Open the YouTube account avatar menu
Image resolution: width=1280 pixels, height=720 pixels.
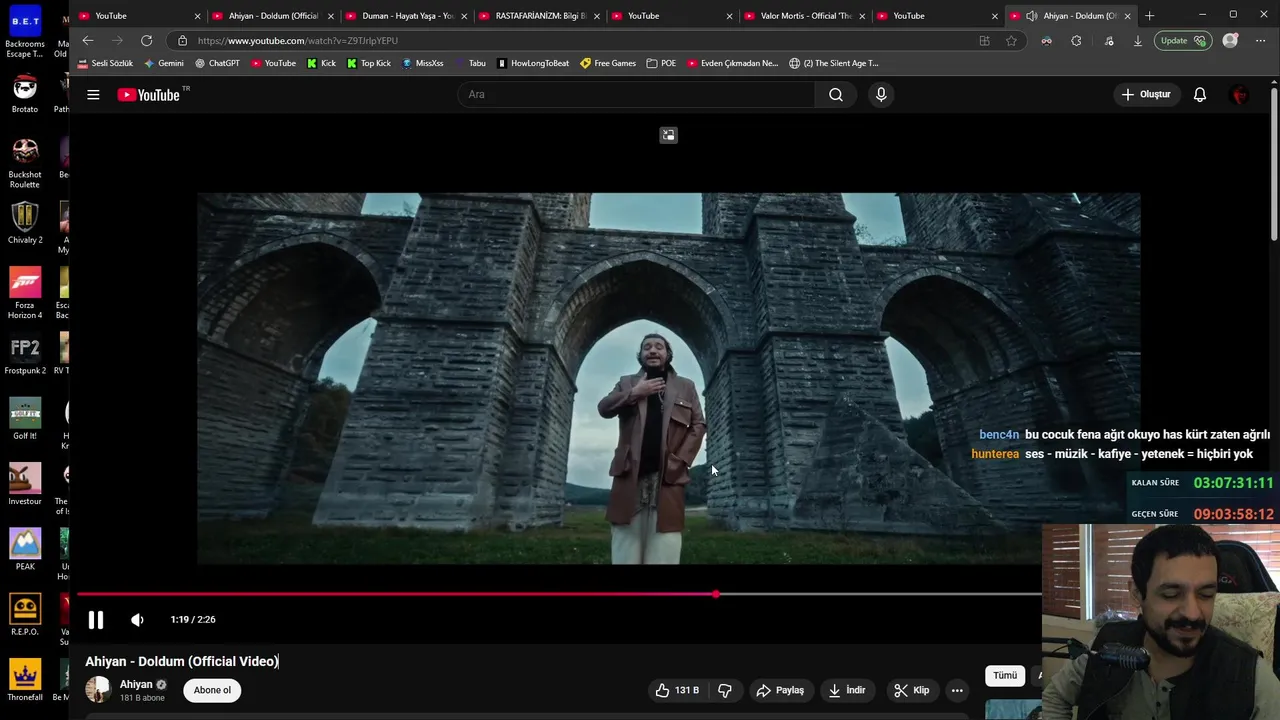(x=1240, y=95)
